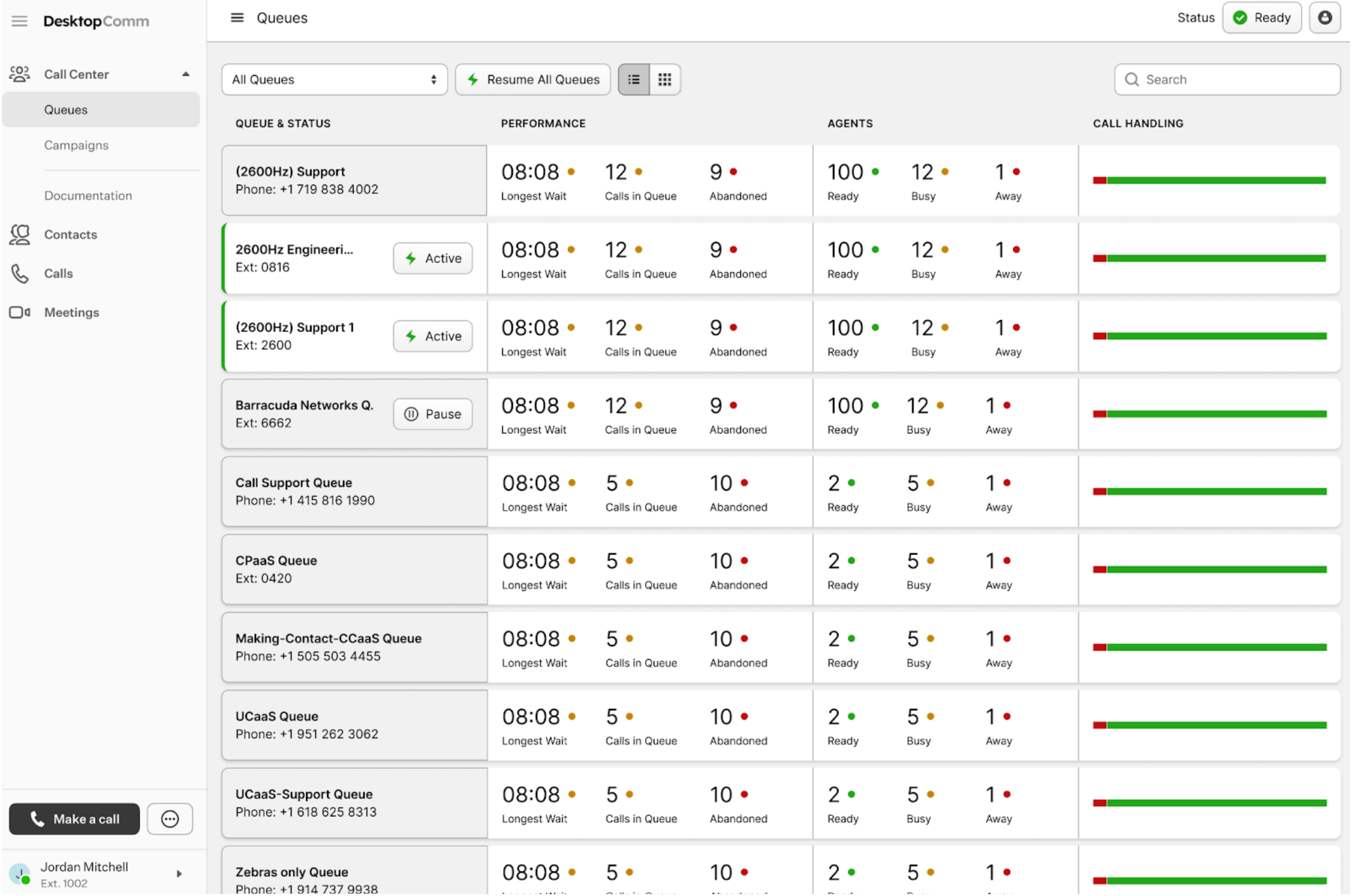This screenshot has width=1355, height=896.
Task: Click the Calls phone icon in sidebar
Action: 19,274
